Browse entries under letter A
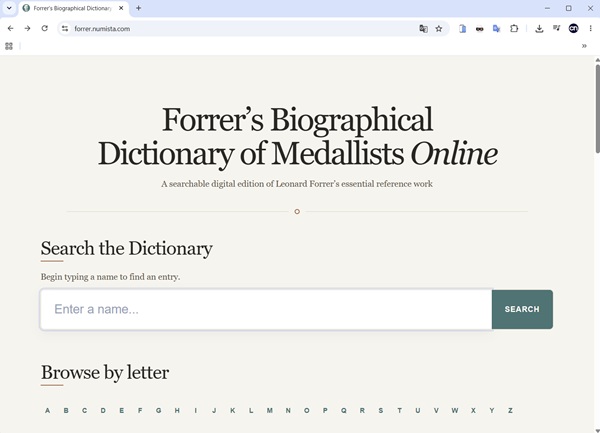This screenshot has width=600, height=433. coord(47,410)
